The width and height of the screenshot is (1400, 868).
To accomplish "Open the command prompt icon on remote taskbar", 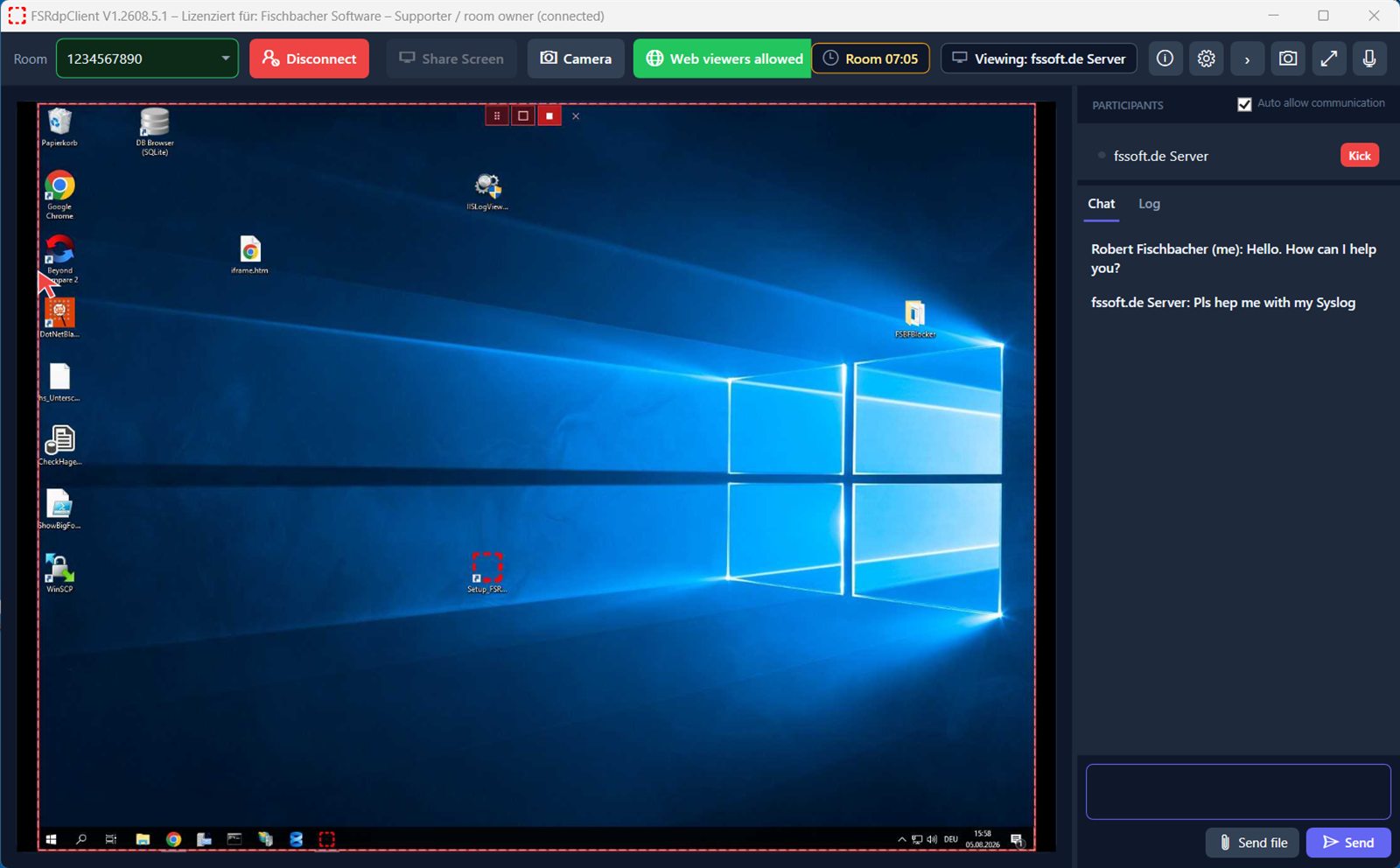I will click(x=234, y=839).
